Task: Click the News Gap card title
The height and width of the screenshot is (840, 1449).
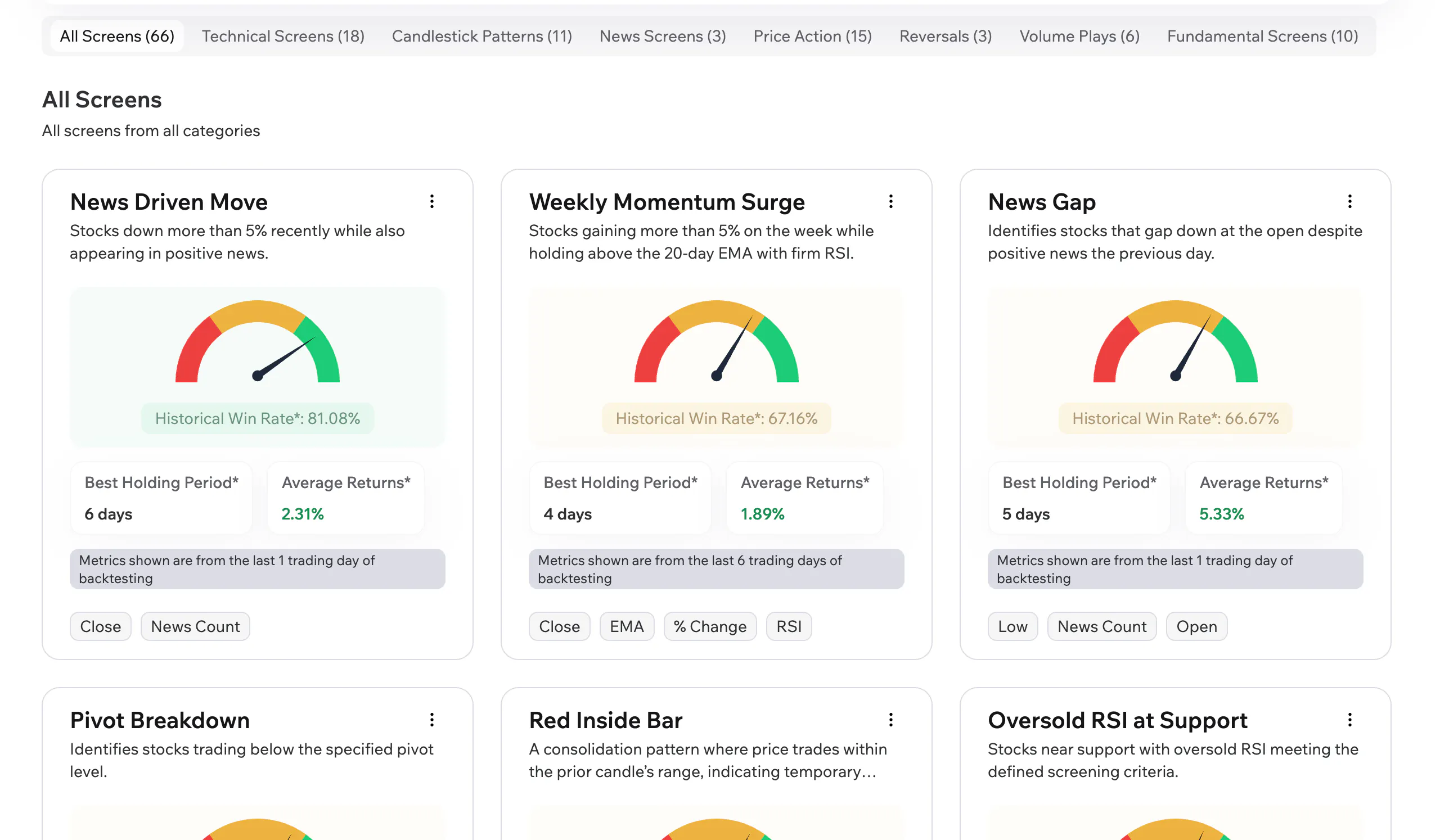Action: 1041,202
